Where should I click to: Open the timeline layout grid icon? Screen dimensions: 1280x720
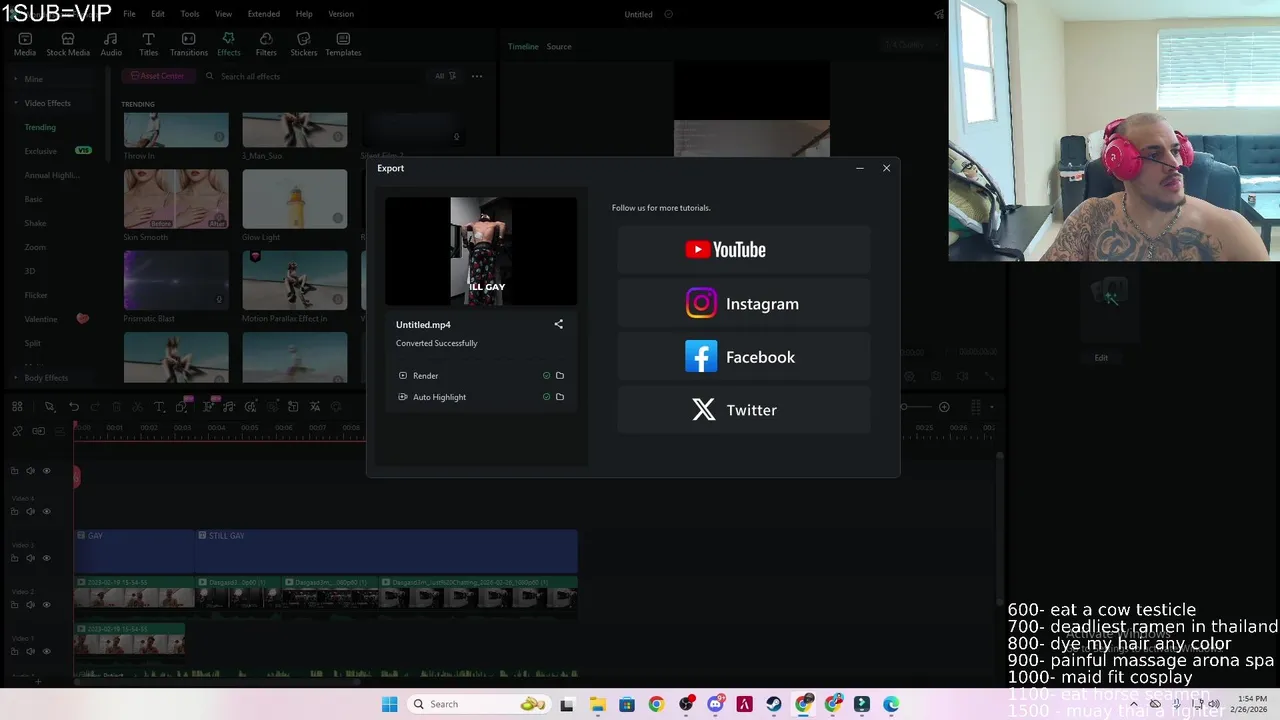[17, 407]
